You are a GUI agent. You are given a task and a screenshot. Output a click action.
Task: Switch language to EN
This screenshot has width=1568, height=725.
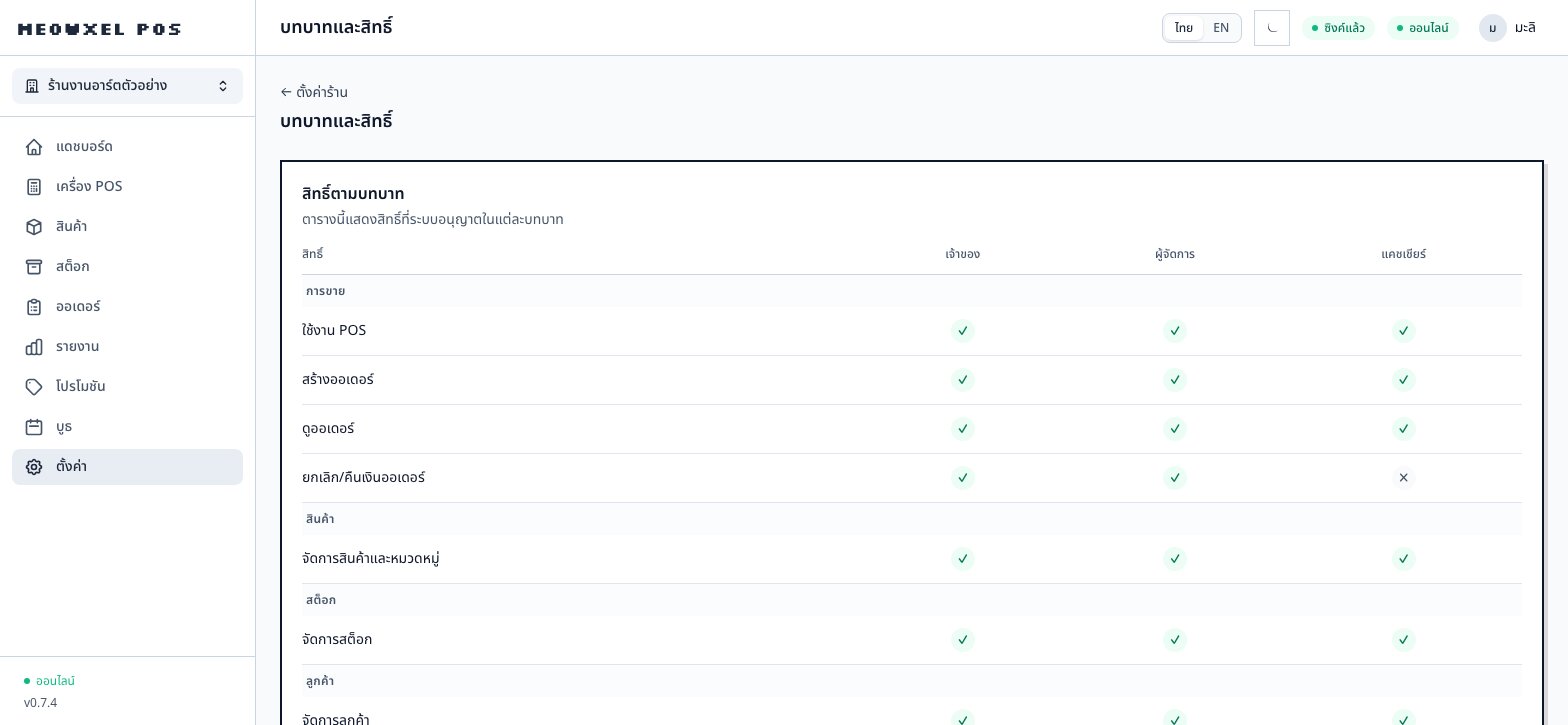pos(1221,28)
